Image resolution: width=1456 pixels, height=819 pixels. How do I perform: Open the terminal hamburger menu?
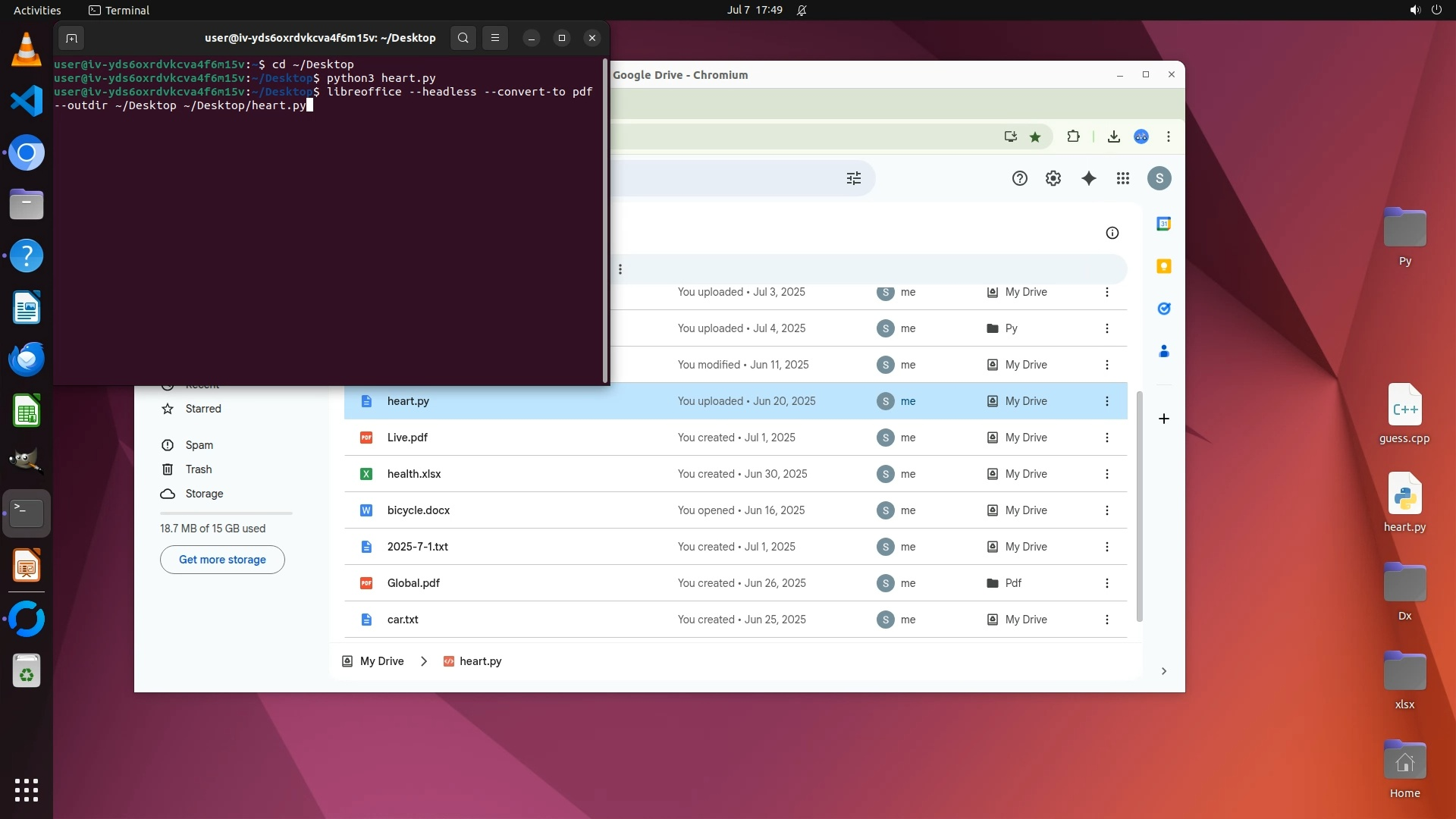click(x=495, y=38)
